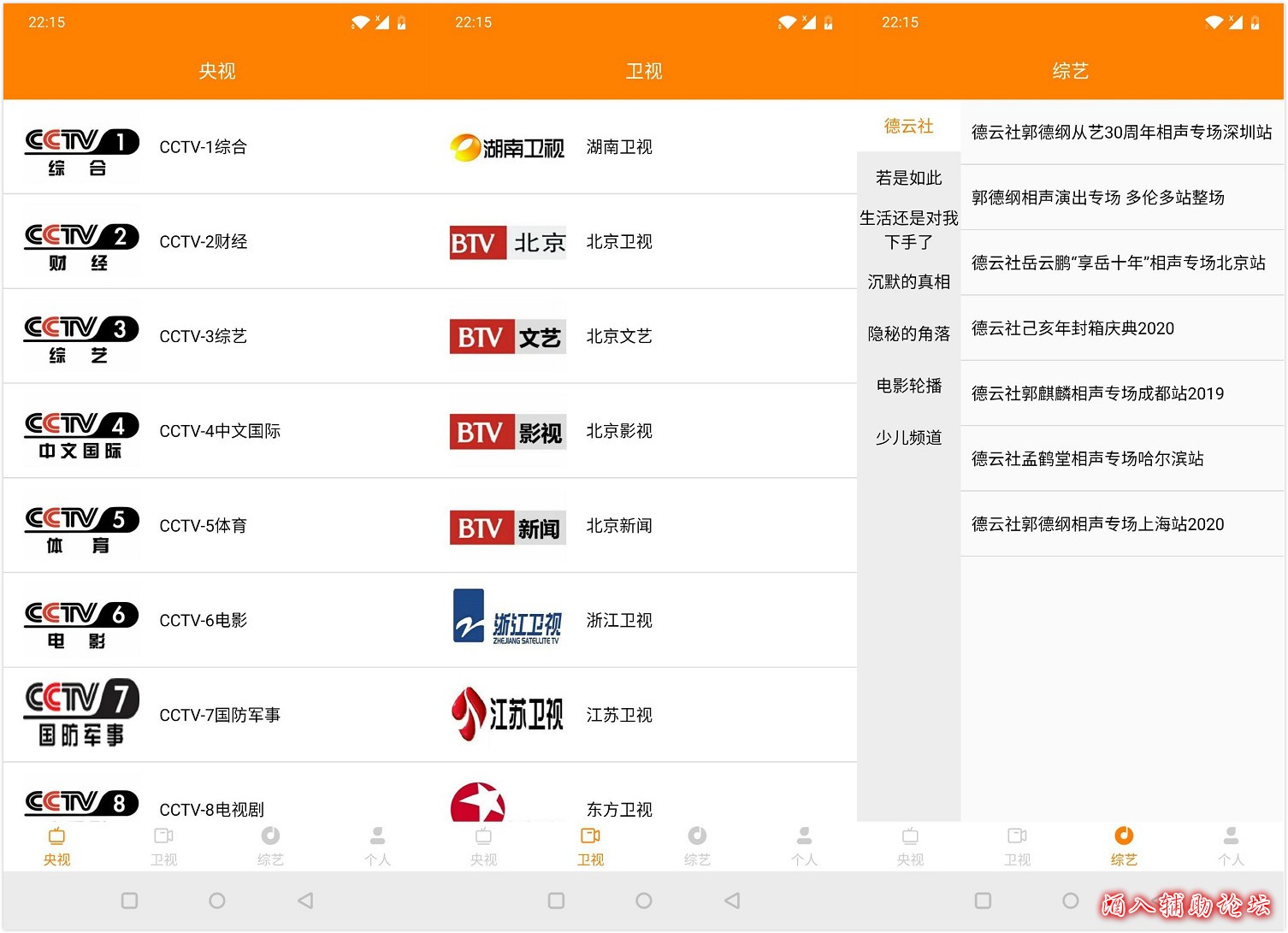
Task: Tap the 江苏卫视 logo
Action: (507, 714)
